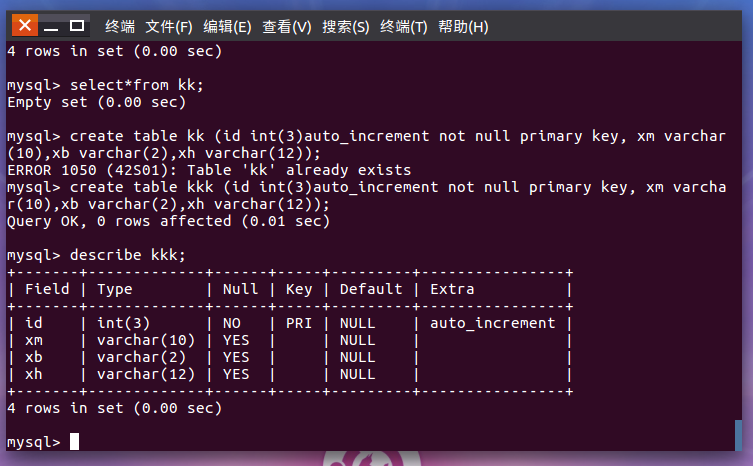This screenshot has width=753, height=466.
Task: Open the 搜索(S) menu
Action: tap(346, 26)
